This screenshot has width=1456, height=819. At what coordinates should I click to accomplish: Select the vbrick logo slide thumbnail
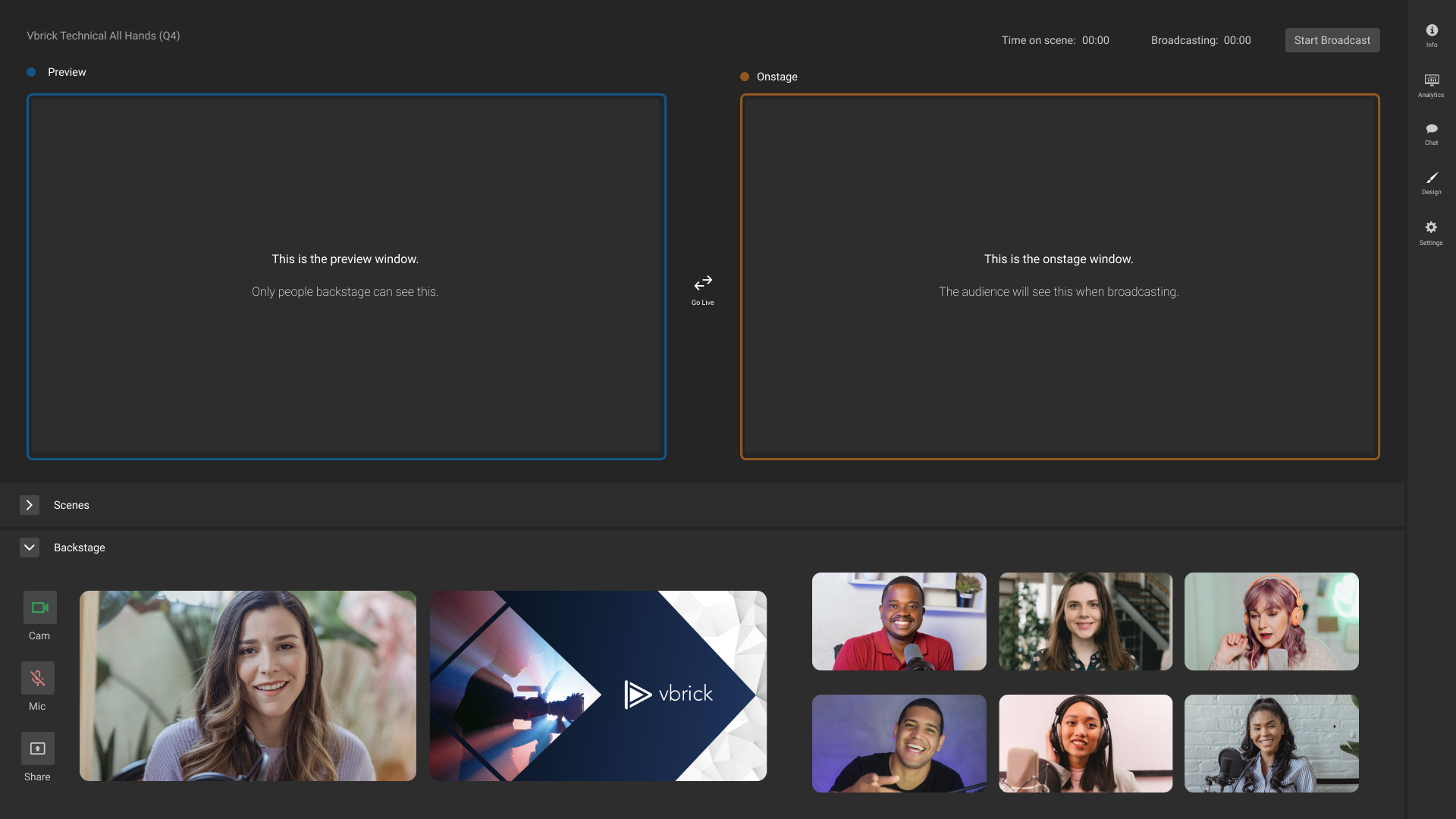coord(598,686)
